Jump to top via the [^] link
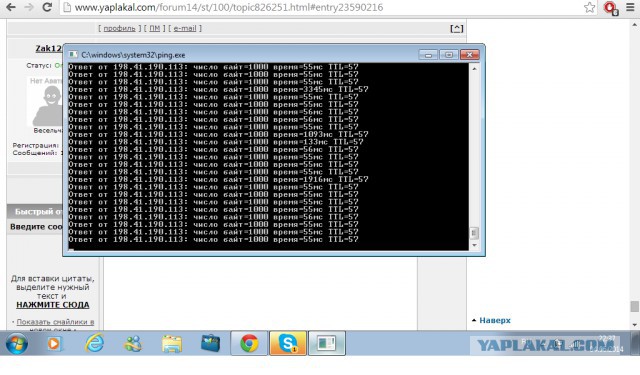 point(456,29)
